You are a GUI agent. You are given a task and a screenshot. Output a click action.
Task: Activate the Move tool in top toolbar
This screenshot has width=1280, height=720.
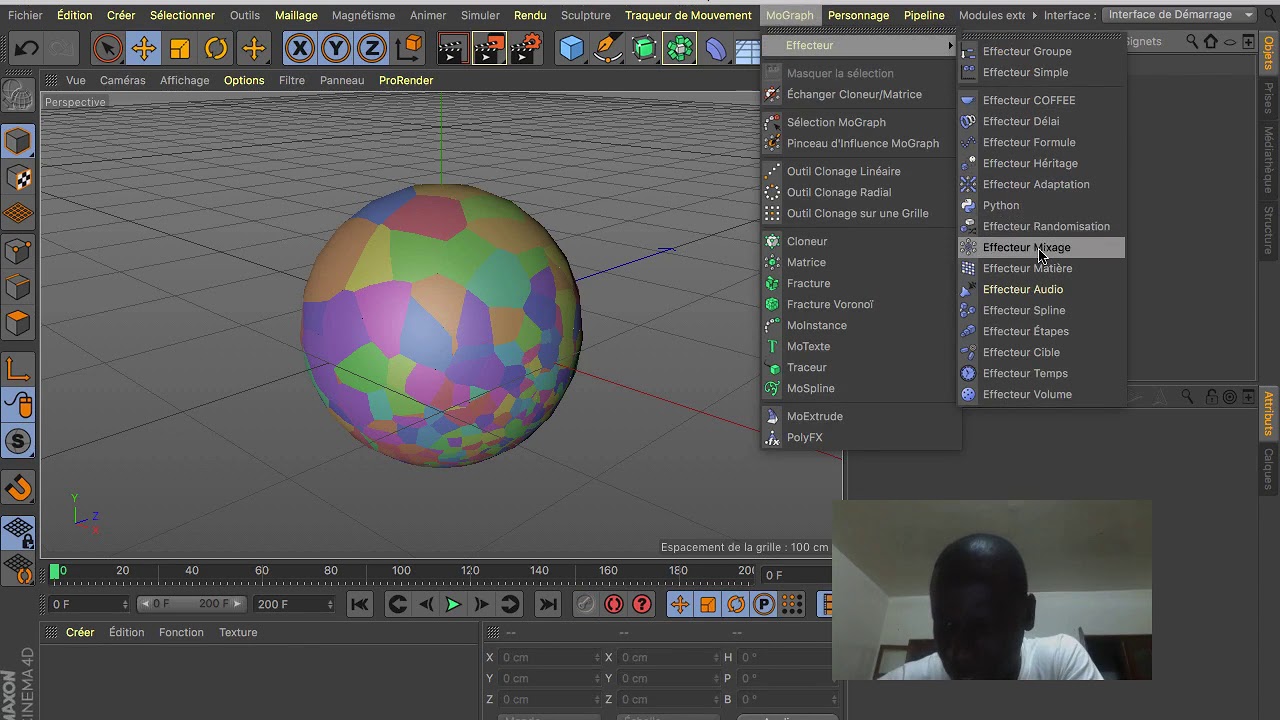click(143, 48)
